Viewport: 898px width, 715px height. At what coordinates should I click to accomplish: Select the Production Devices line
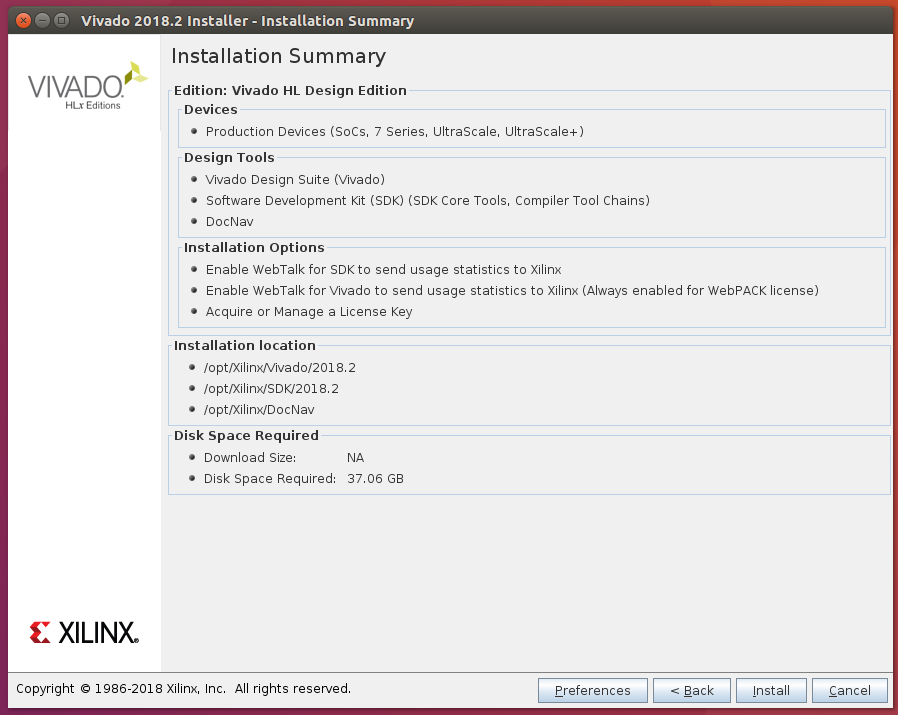click(395, 132)
